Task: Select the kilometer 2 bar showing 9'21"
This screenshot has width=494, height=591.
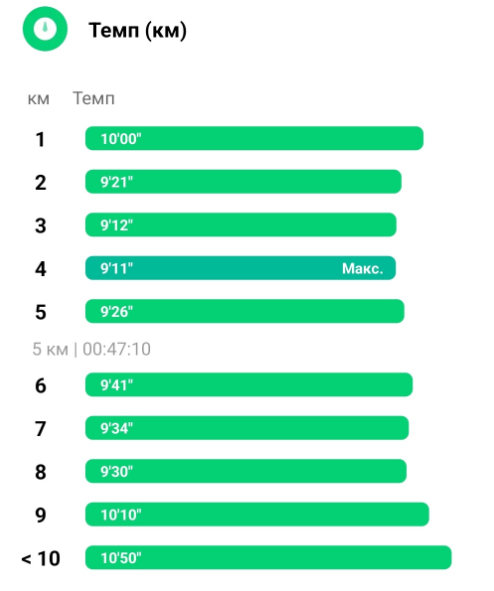Action: tap(243, 182)
